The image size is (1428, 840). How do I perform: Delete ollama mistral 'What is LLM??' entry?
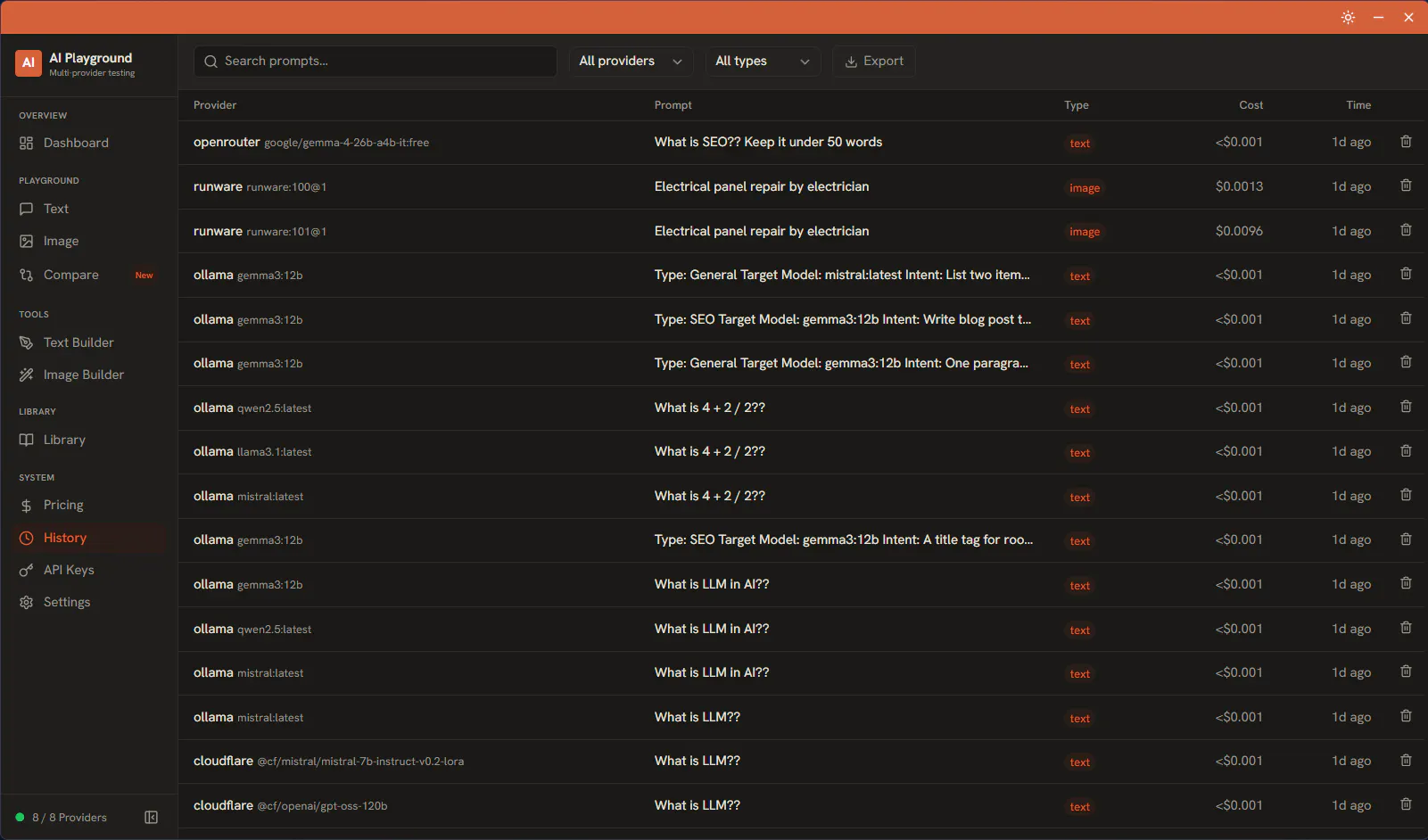(1406, 716)
